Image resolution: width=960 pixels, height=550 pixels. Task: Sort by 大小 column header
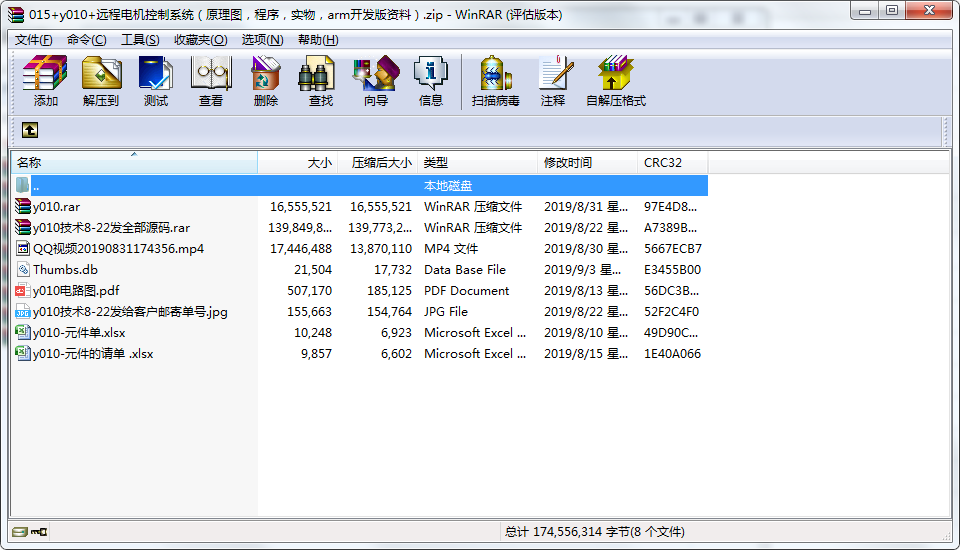tap(298, 163)
